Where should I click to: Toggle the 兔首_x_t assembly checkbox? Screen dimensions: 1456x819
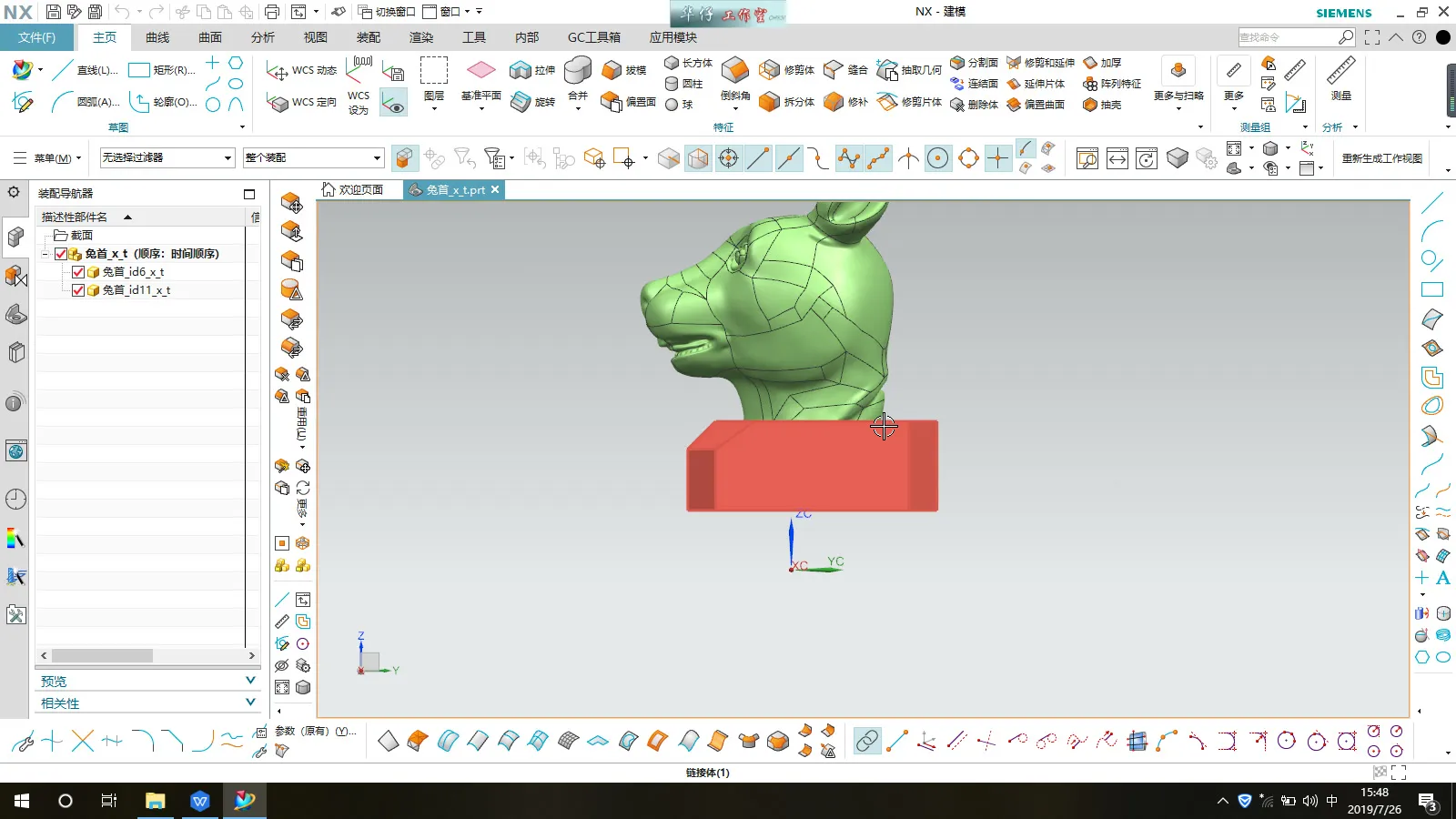pyautogui.click(x=61, y=254)
